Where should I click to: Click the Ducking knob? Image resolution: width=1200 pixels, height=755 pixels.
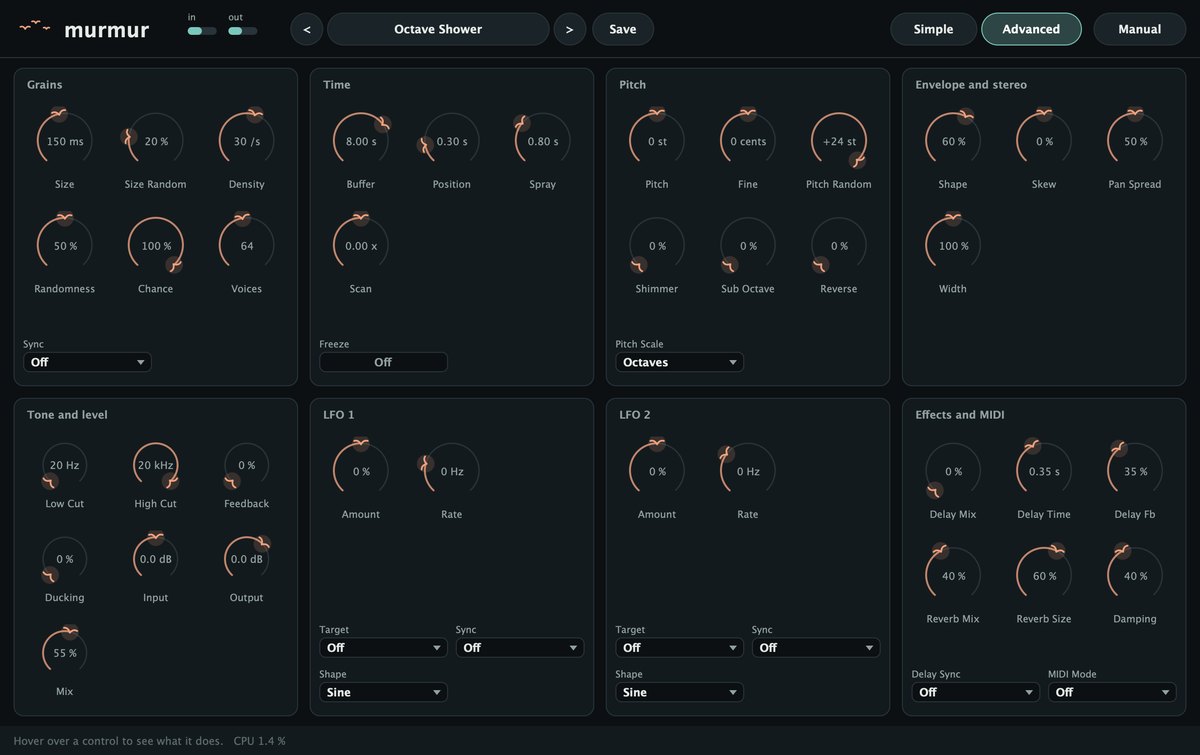65,559
